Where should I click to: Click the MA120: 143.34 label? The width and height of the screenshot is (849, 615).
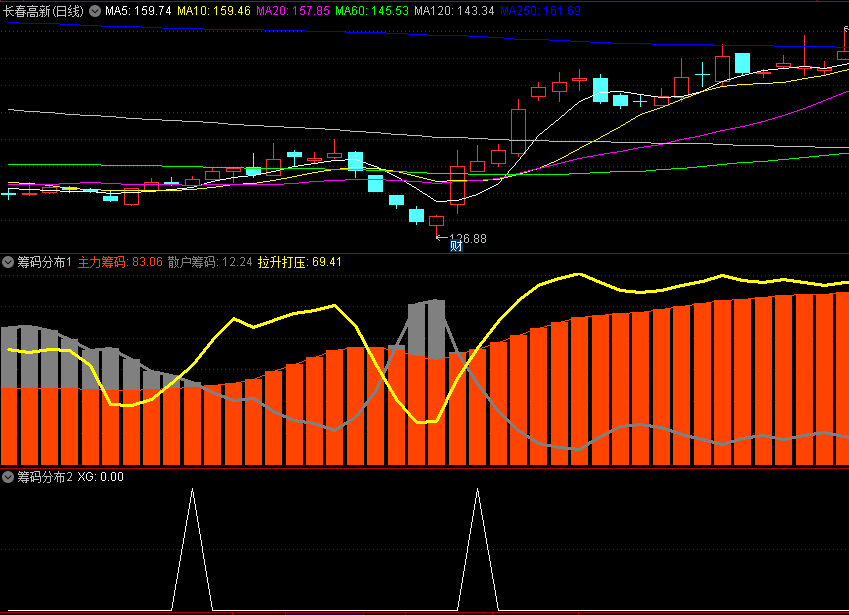[454, 11]
